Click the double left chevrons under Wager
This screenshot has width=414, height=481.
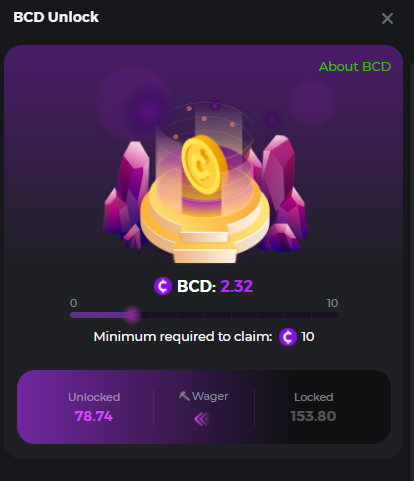(x=203, y=419)
